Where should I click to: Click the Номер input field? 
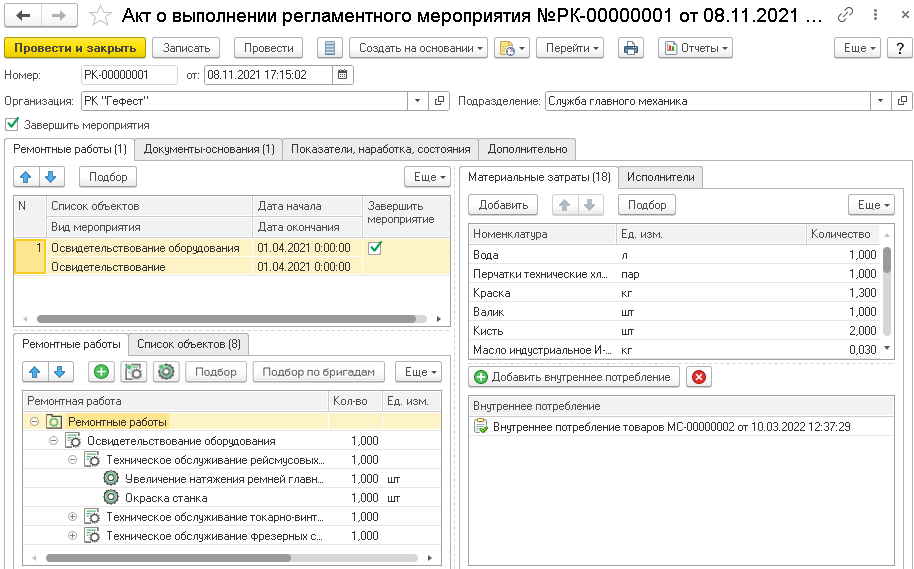coord(130,75)
